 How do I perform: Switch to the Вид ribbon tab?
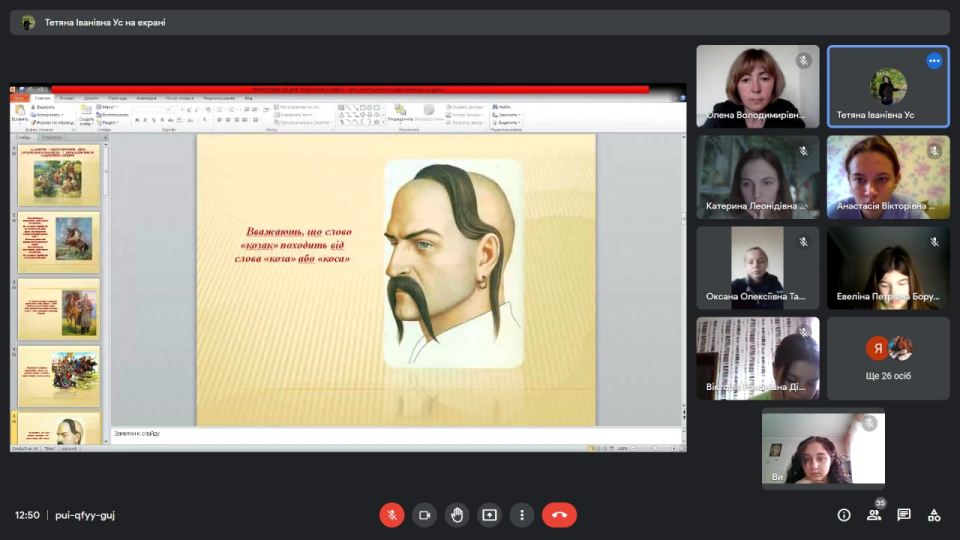click(x=248, y=98)
